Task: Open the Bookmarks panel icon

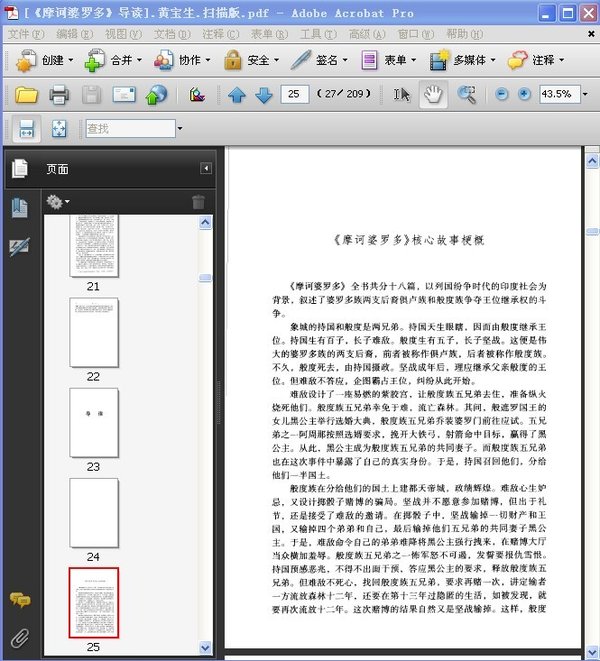Action: point(20,208)
